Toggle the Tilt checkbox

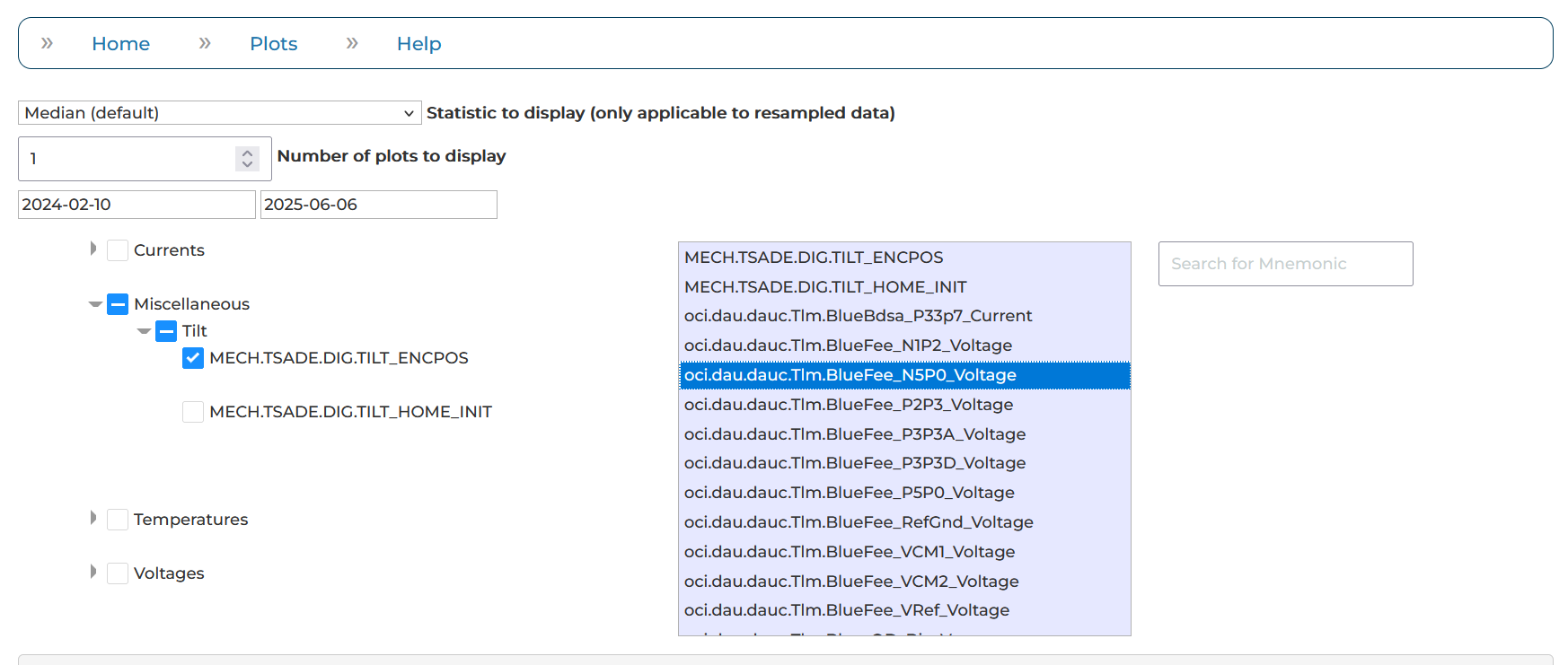click(x=166, y=331)
